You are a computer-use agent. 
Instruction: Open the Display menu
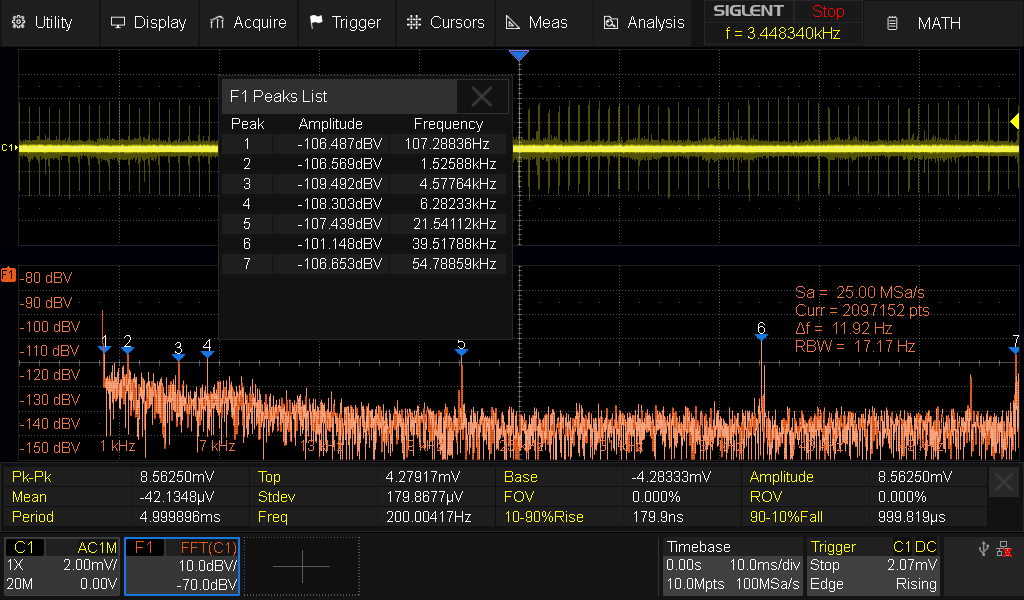coord(148,22)
